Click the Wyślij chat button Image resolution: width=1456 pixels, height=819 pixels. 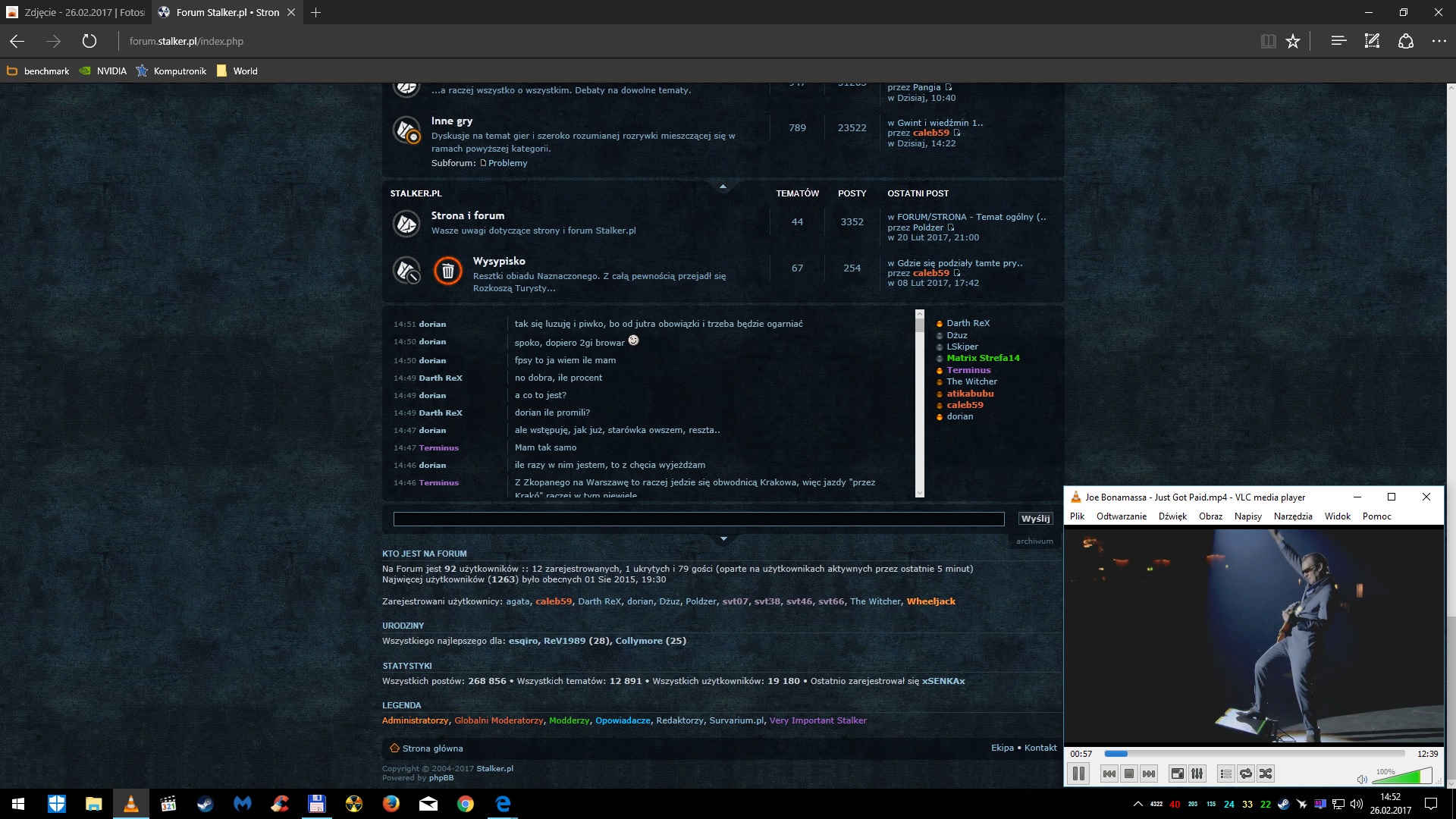tap(1035, 519)
